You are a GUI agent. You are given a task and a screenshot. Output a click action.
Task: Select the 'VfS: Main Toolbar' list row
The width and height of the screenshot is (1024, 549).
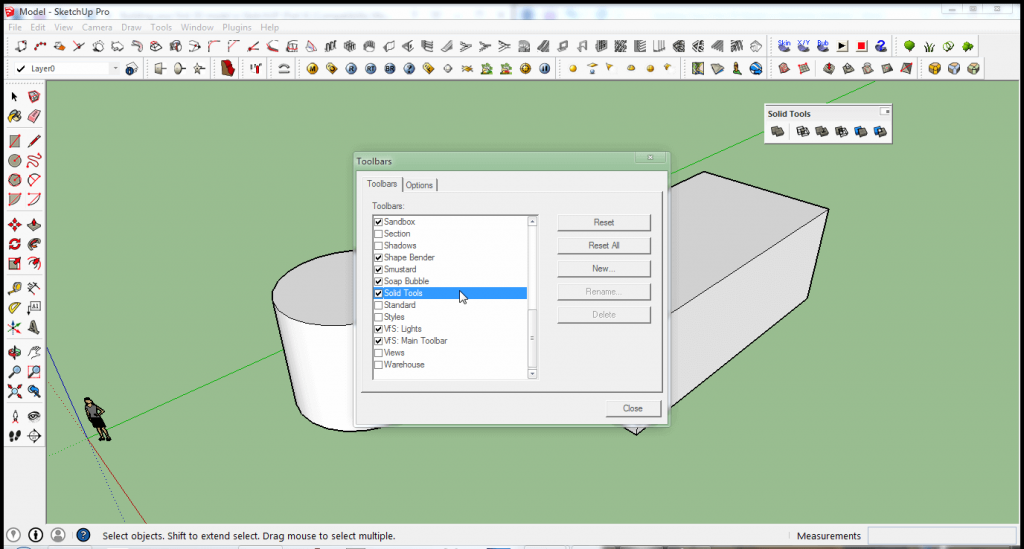(x=450, y=341)
